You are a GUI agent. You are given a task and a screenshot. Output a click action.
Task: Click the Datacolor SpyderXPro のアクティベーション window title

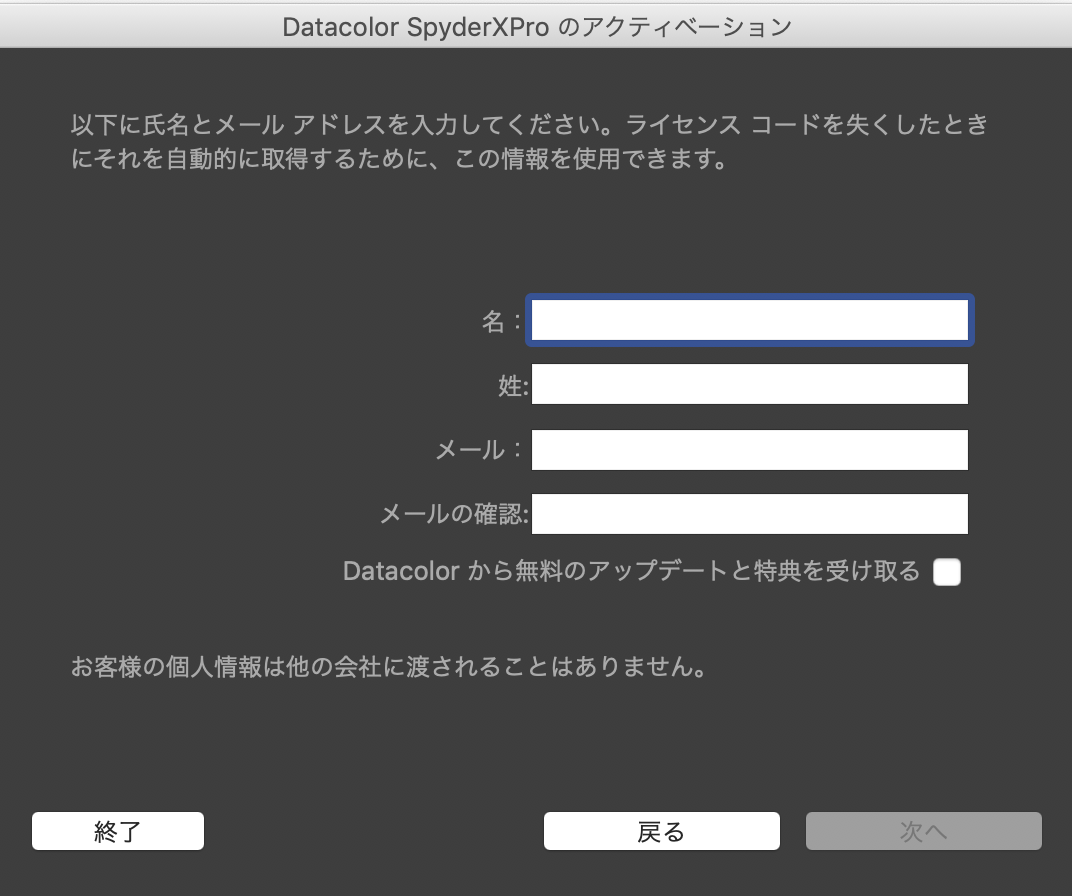[536, 26]
